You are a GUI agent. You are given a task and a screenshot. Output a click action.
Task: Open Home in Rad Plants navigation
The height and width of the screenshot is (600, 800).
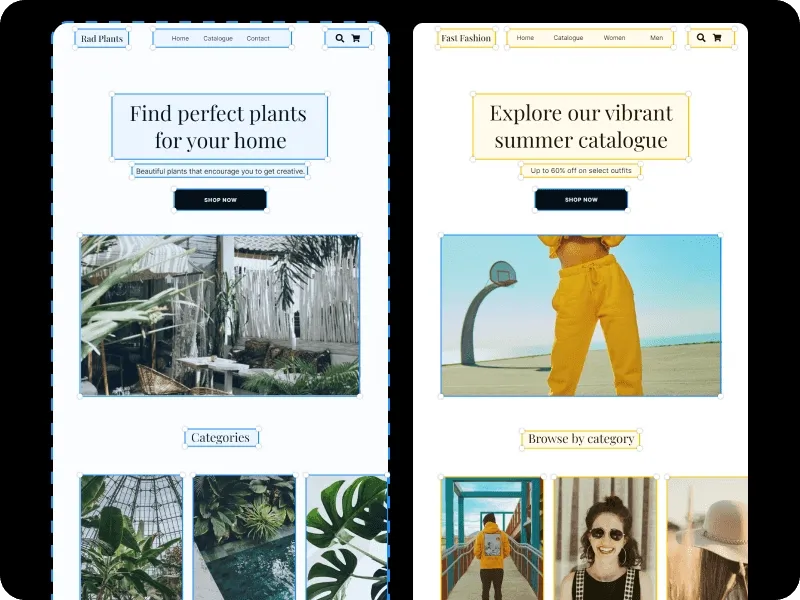(180, 38)
